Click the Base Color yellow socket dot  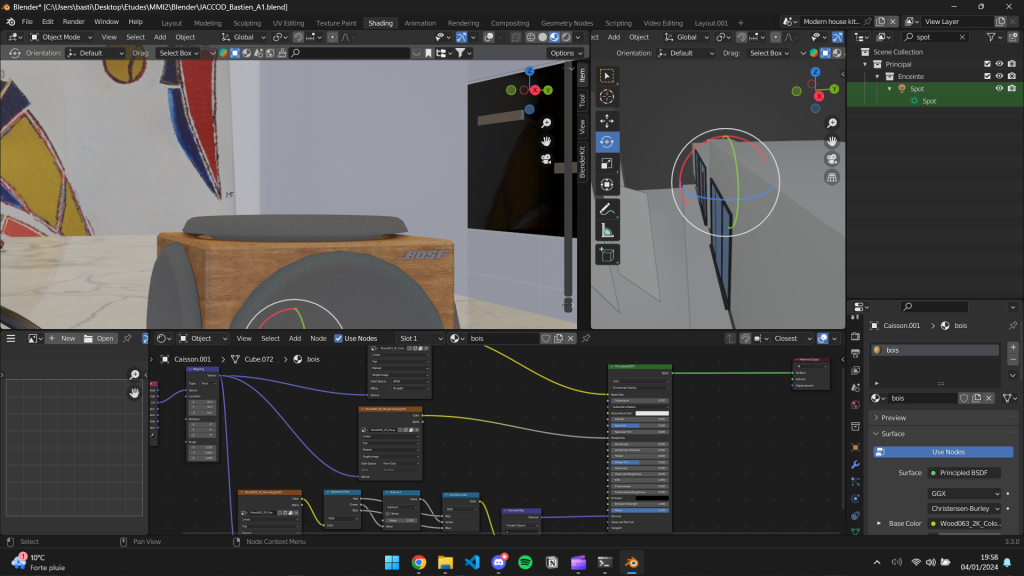pyautogui.click(x=934, y=523)
